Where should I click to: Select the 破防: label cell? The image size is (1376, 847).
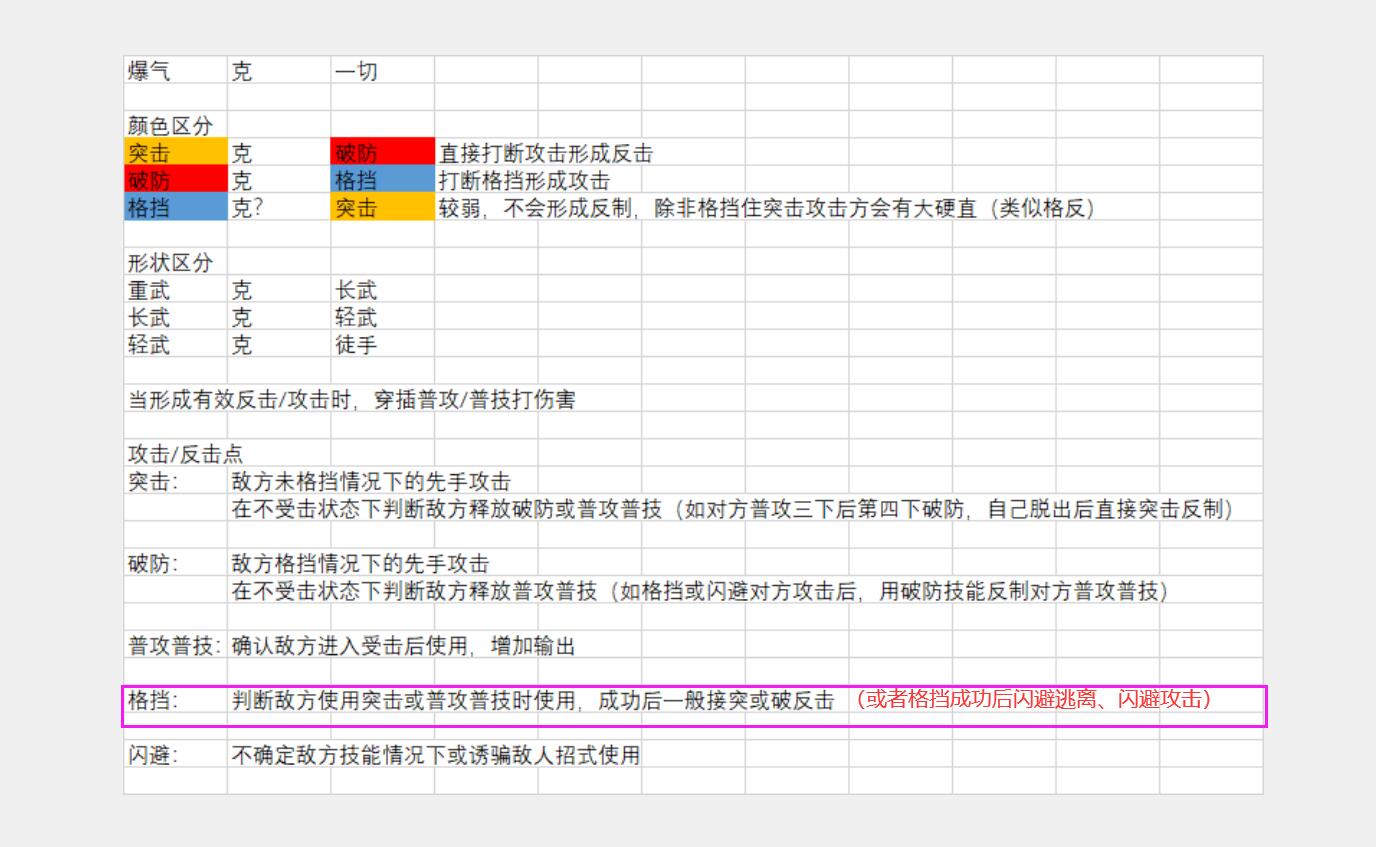tap(175, 563)
